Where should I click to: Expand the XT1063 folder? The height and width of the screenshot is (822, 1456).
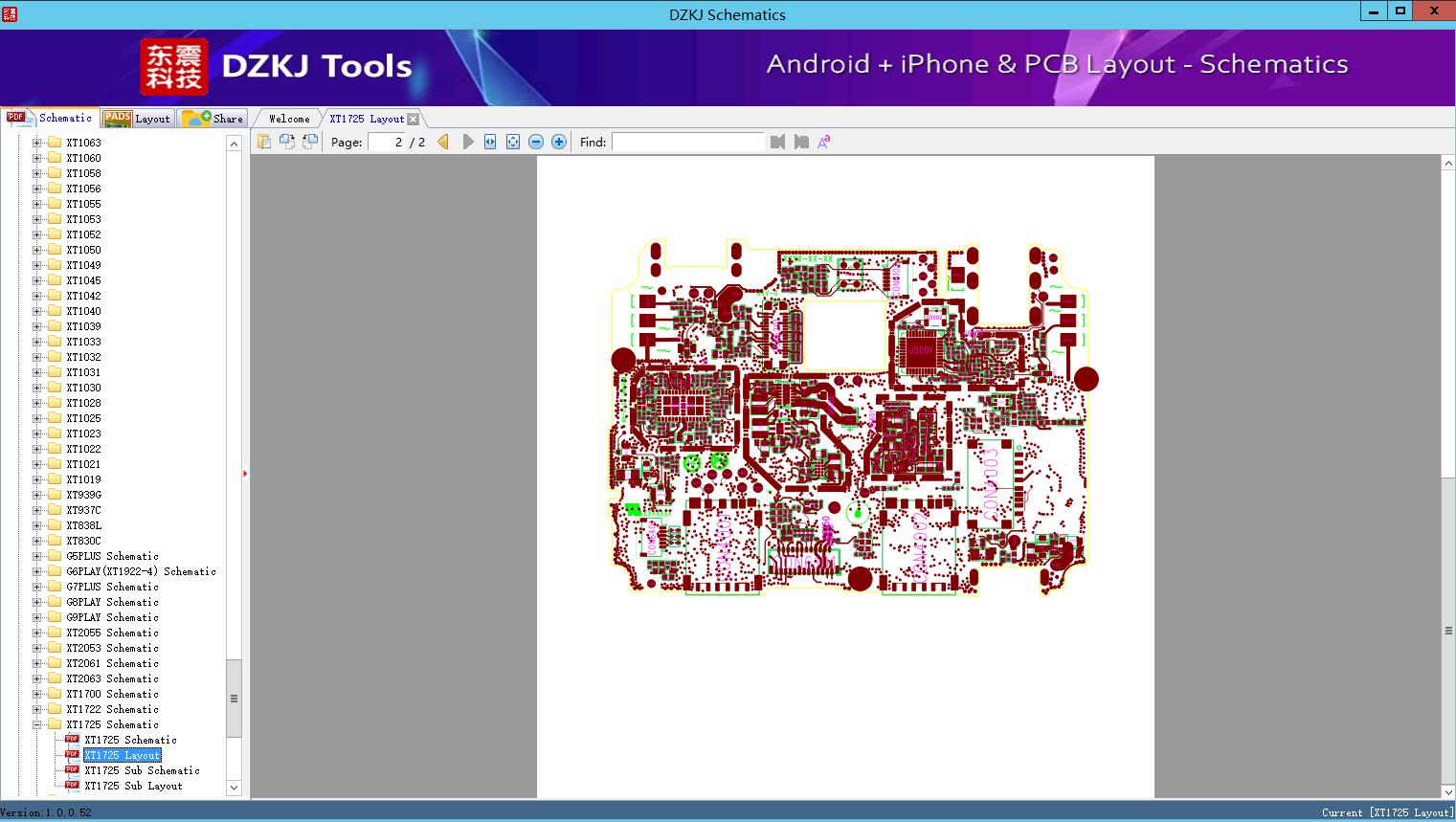tap(37, 143)
